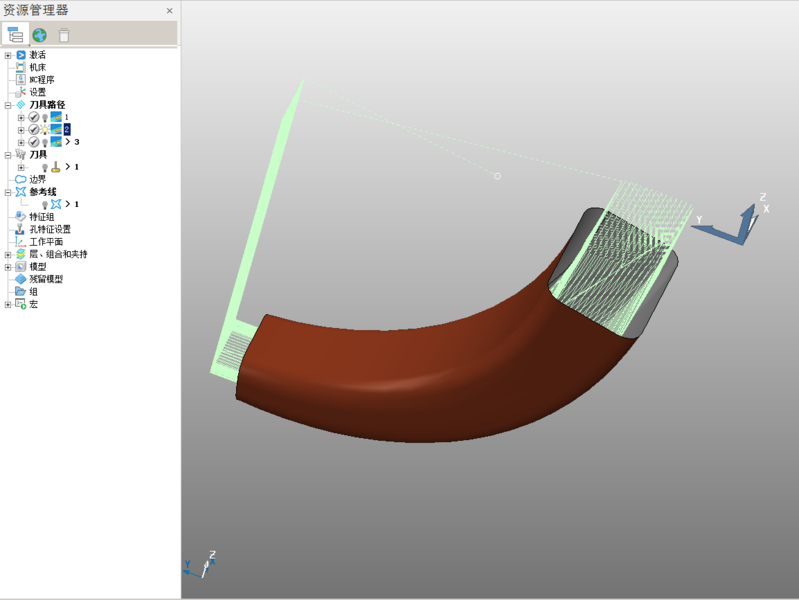Click the 组 folder icon
The image size is (799, 600).
click(20, 292)
